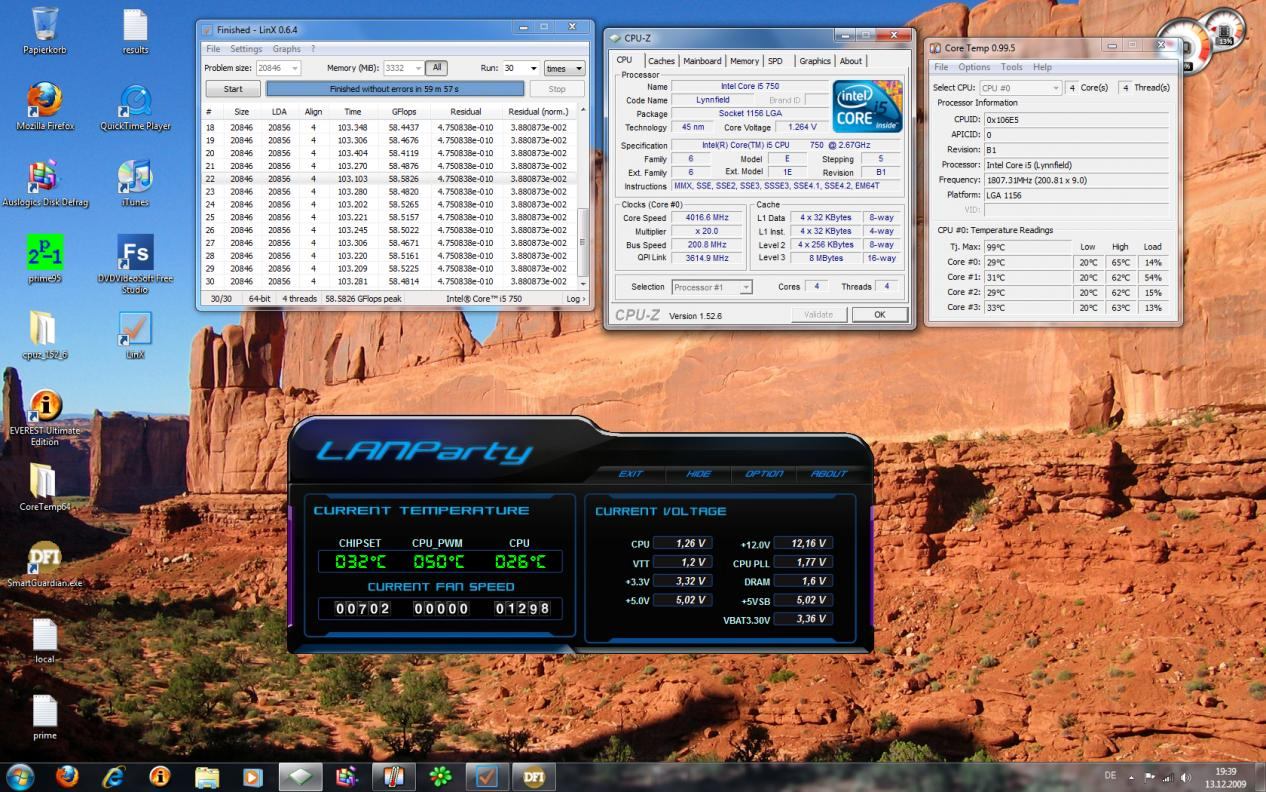Click OPTION in LANParty panel
The height and width of the screenshot is (792, 1266).
[x=764, y=474]
